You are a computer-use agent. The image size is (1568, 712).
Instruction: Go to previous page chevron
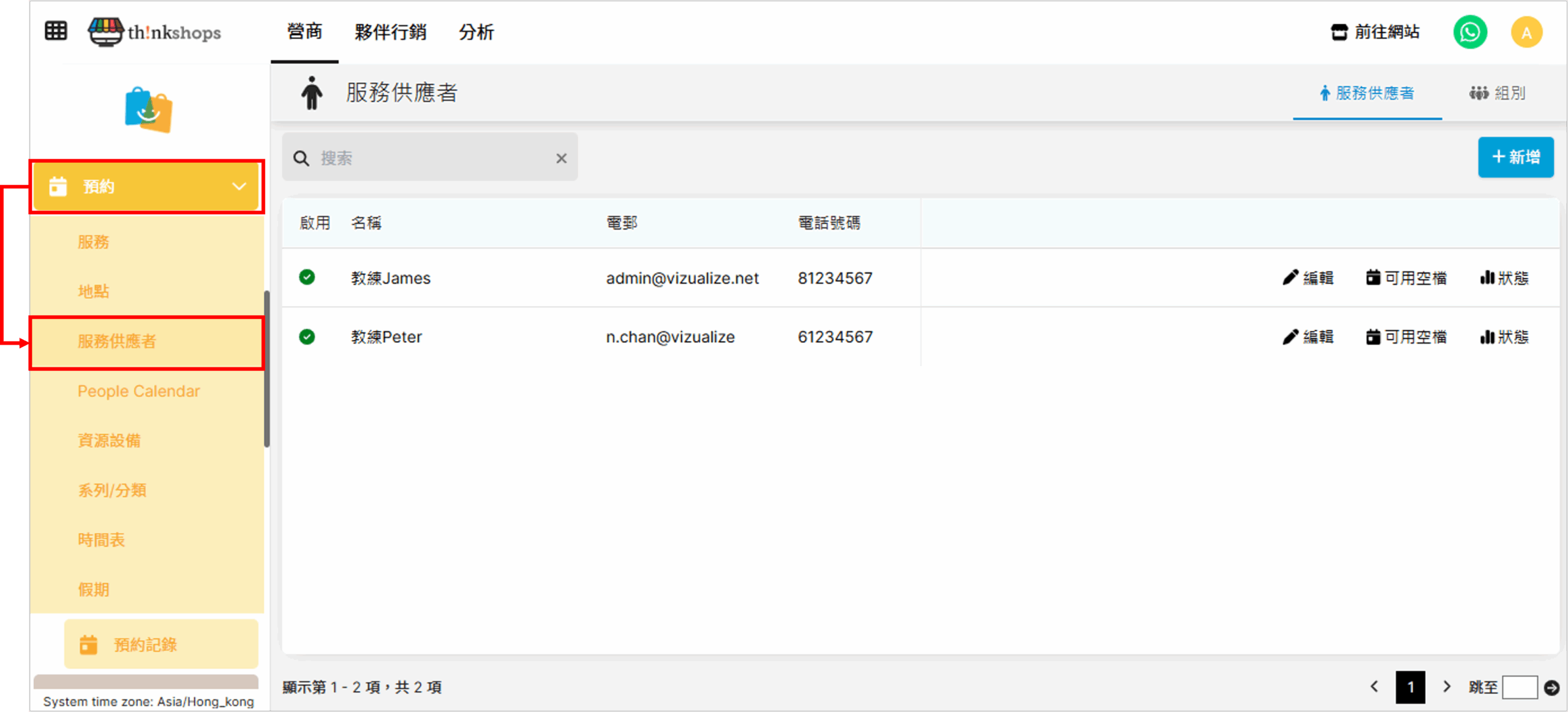[x=1374, y=687]
